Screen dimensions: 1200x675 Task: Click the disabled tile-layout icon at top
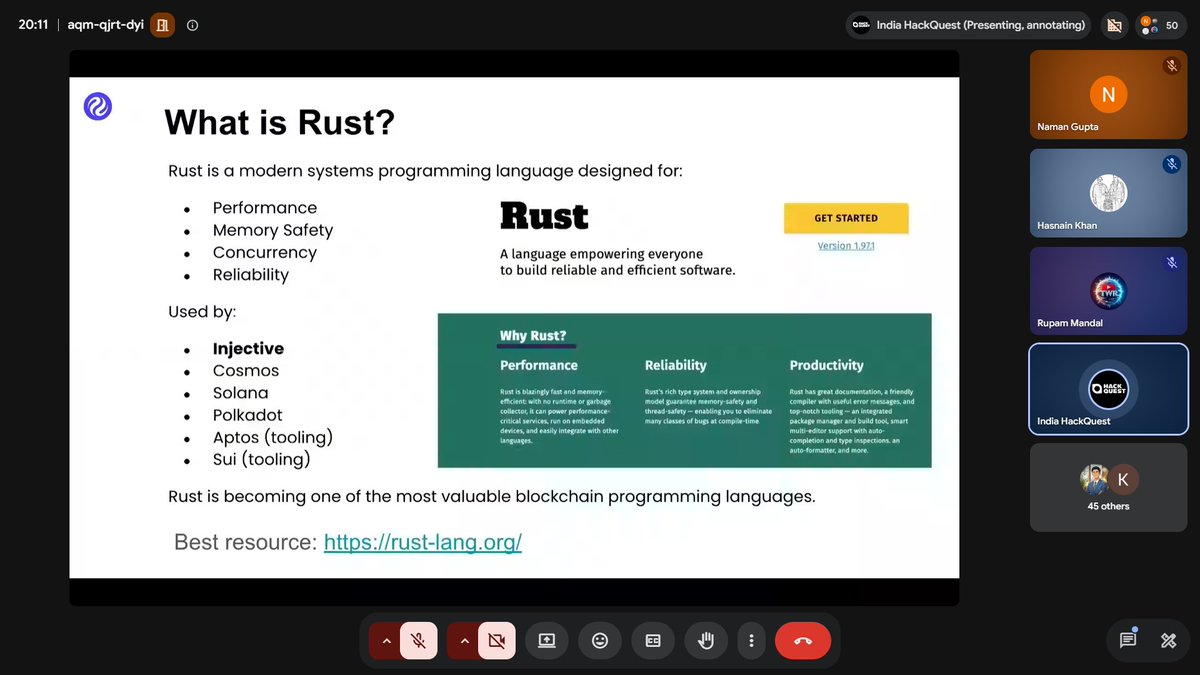pos(1113,26)
